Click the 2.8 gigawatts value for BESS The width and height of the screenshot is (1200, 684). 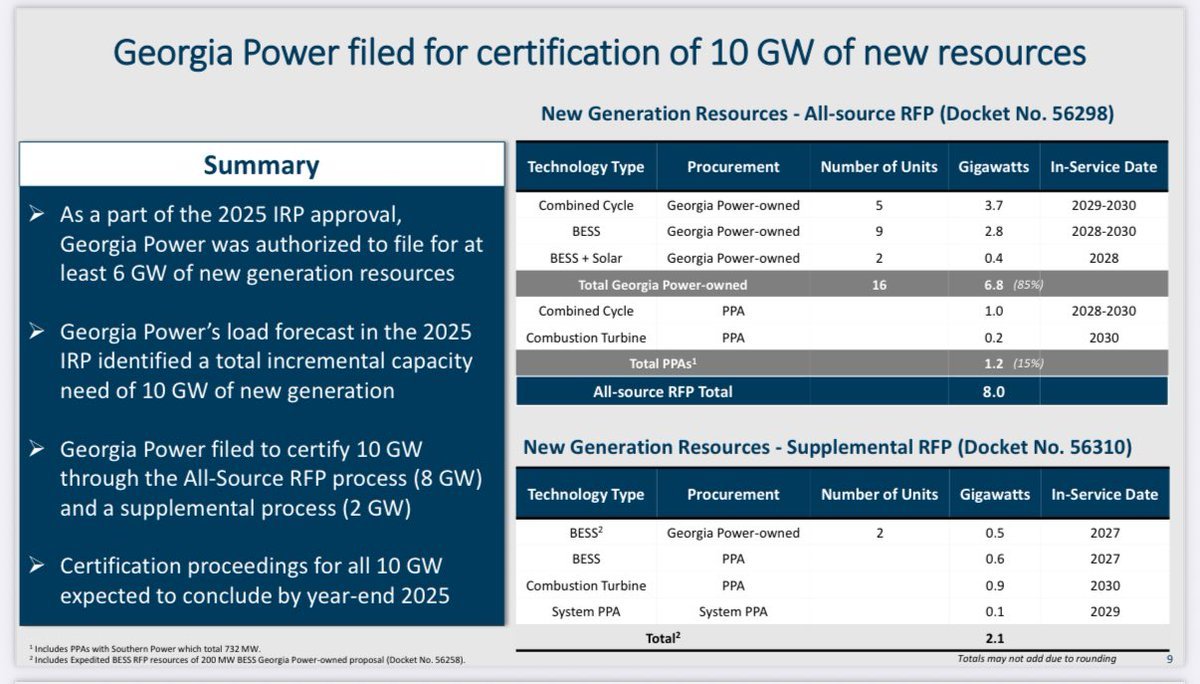click(x=994, y=231)
